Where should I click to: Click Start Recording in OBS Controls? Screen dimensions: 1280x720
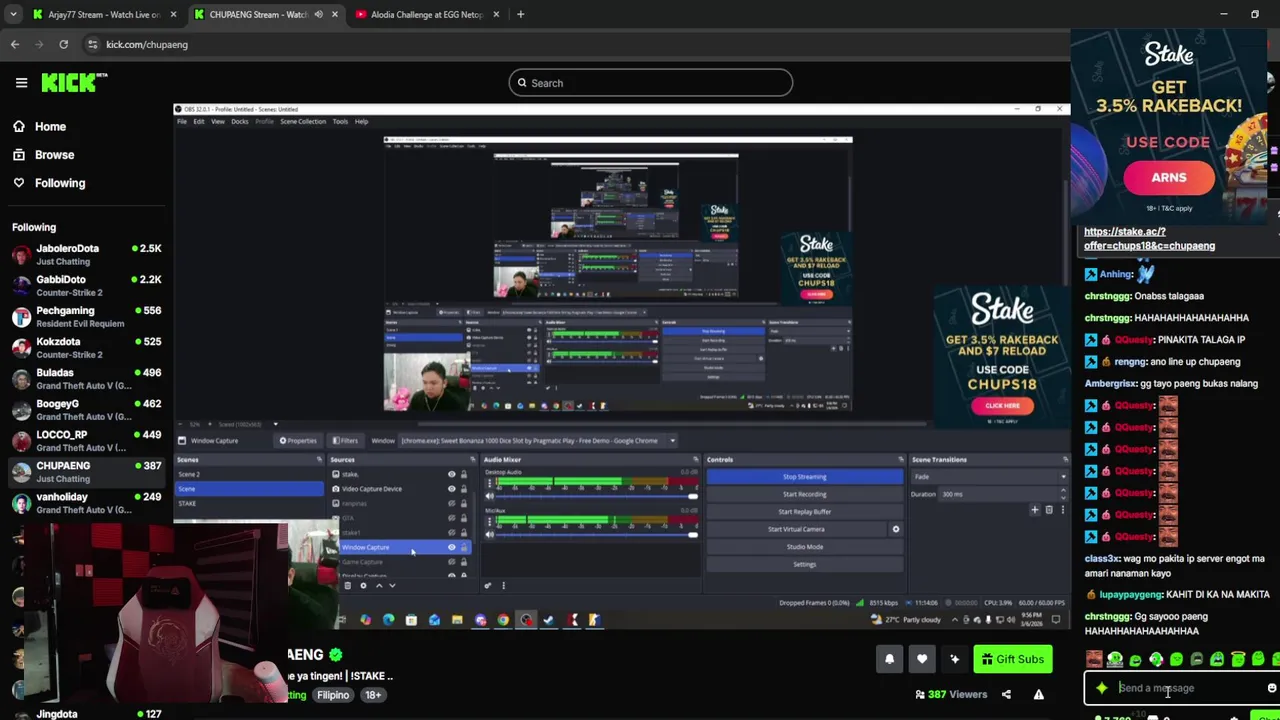[x=804, y=494]
